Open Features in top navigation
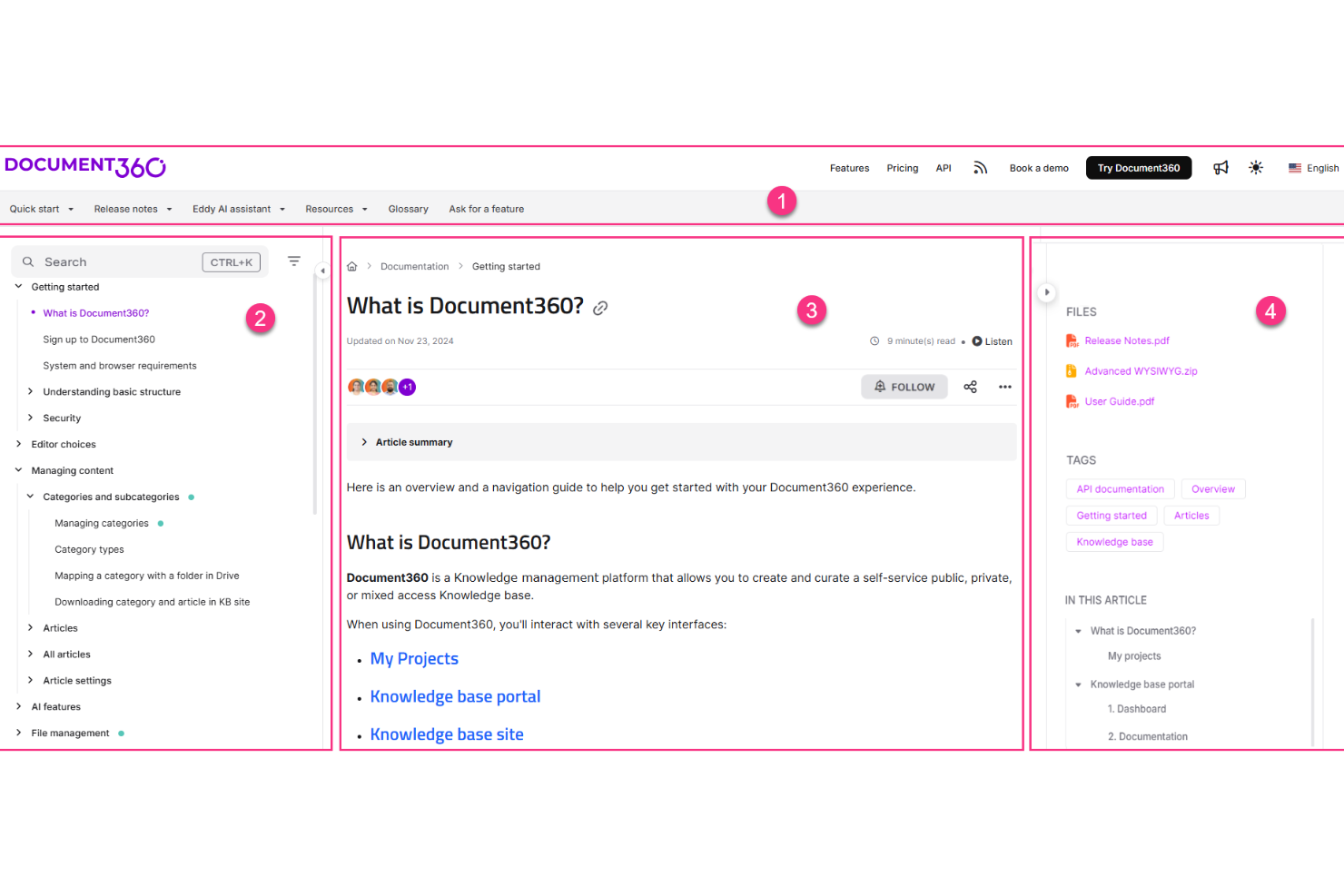The width and height of the screenshot is (1344, 896). (x=849, y=168)
